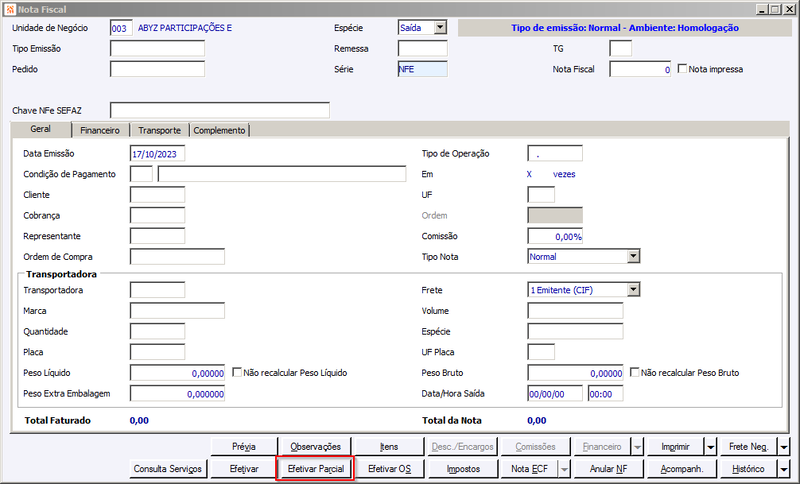The height and width of the screenshot is (484, 800).
Task: Click the Data/Hora Saída date field
Action: point(555,394)
